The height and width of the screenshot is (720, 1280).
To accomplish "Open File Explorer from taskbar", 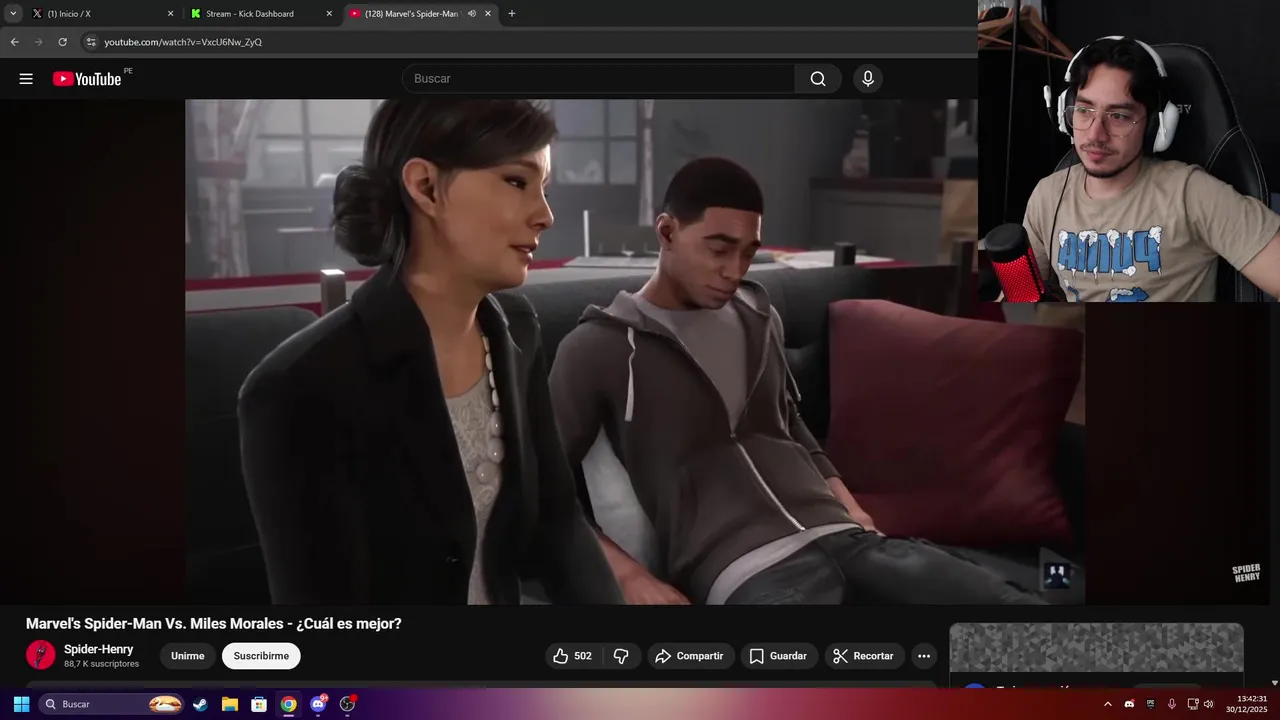I will (230, 704).
